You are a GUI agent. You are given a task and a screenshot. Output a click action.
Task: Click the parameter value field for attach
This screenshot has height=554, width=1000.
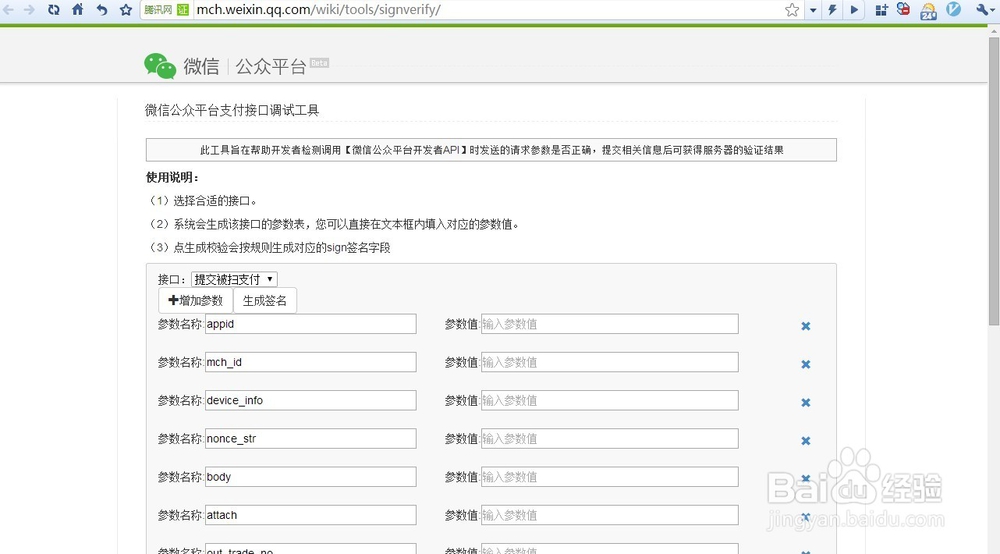click(610, 515)
